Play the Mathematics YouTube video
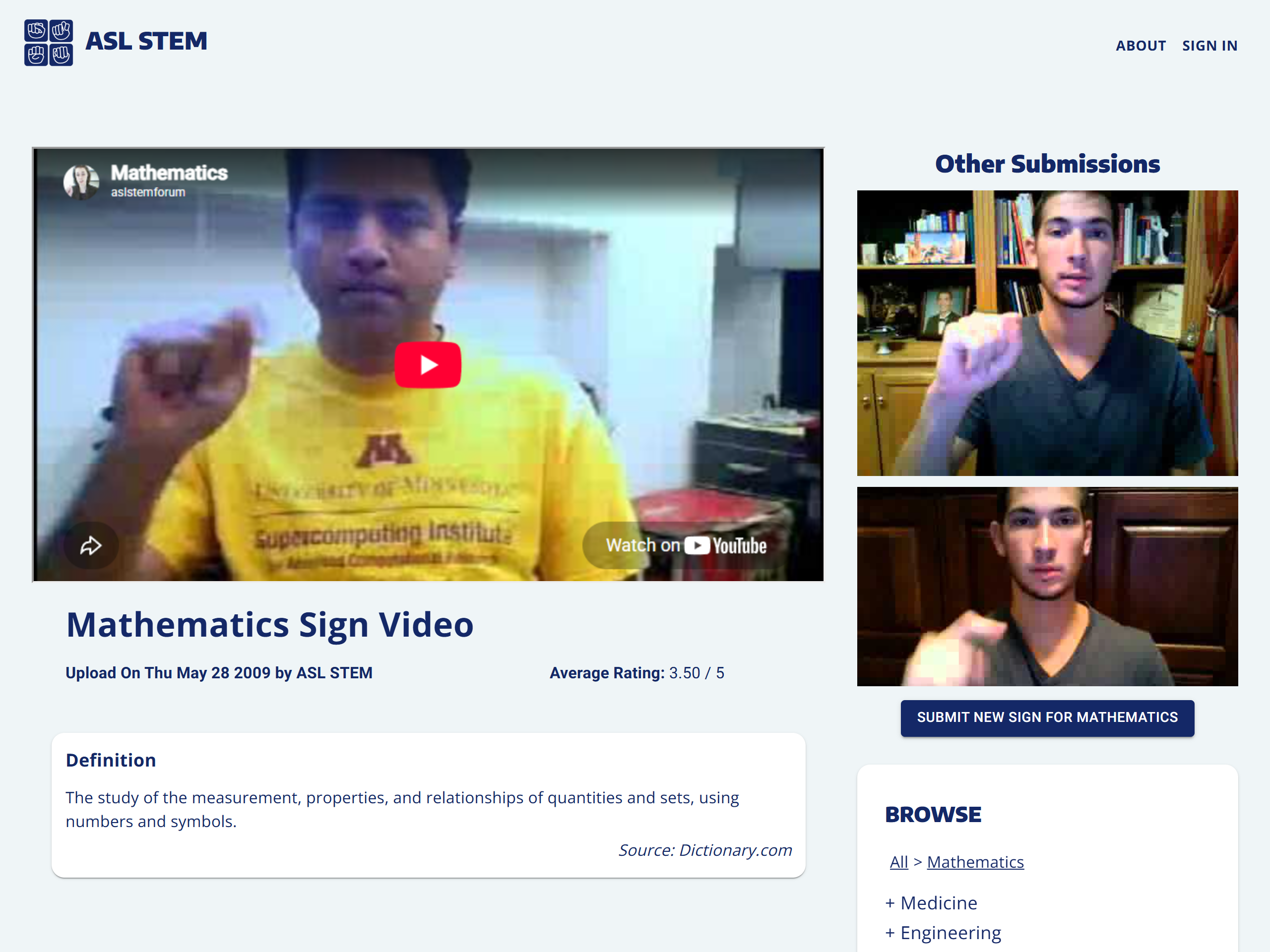Viewport: 1270px width, 952px height. click(428, 365)
